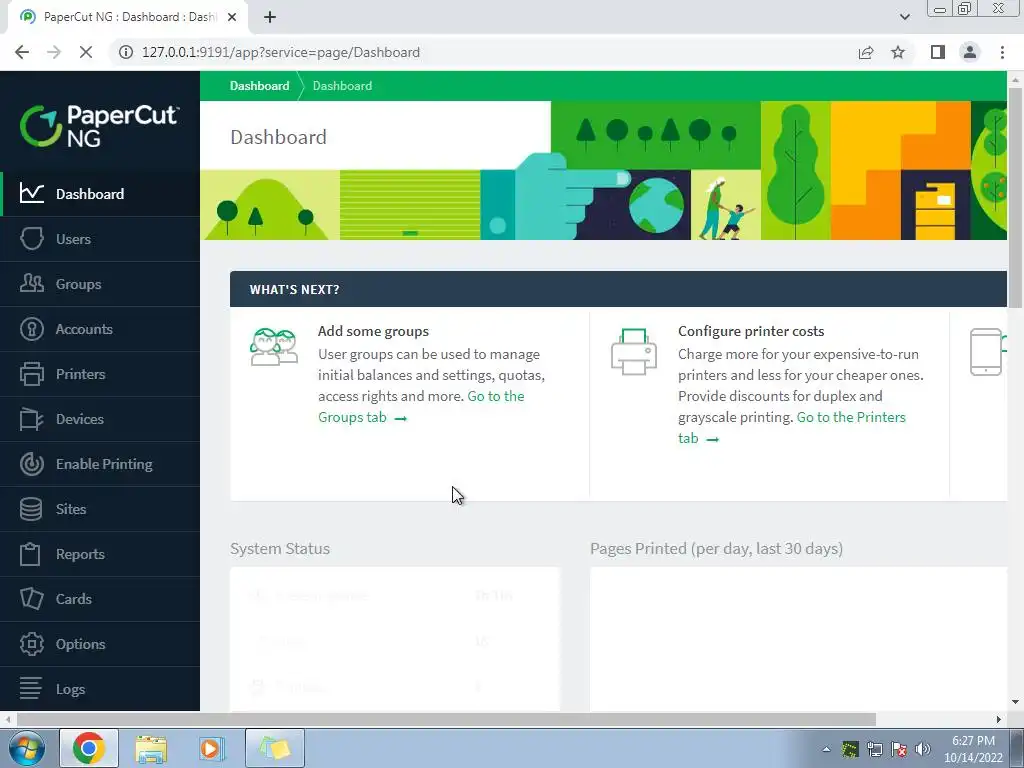Go back with the browser back arrow
1024x768 pixels.
point(22,52)
